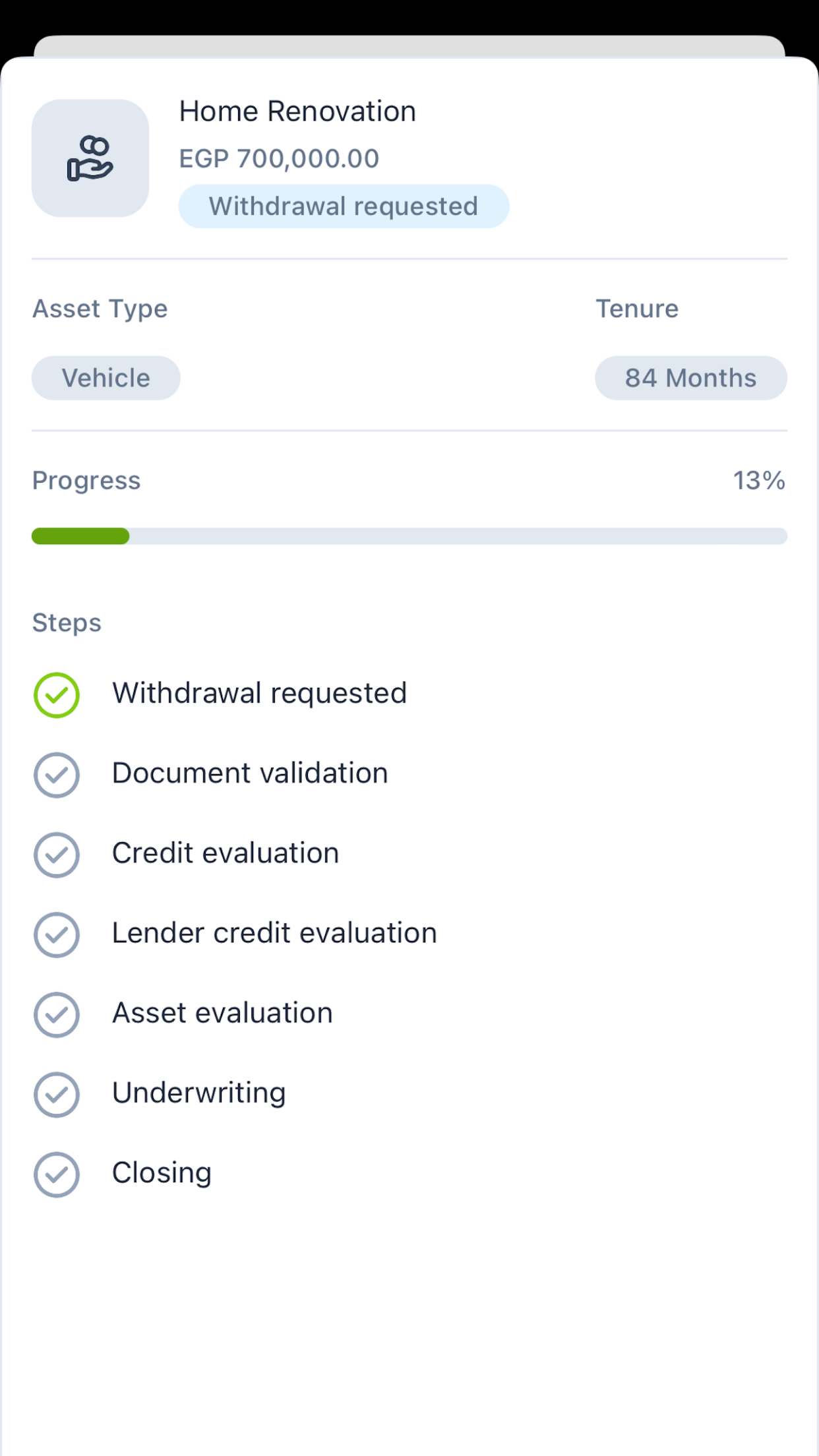Tap the 84 Months tenure chip
This screenshot has height=1456, width=819.
690,378
